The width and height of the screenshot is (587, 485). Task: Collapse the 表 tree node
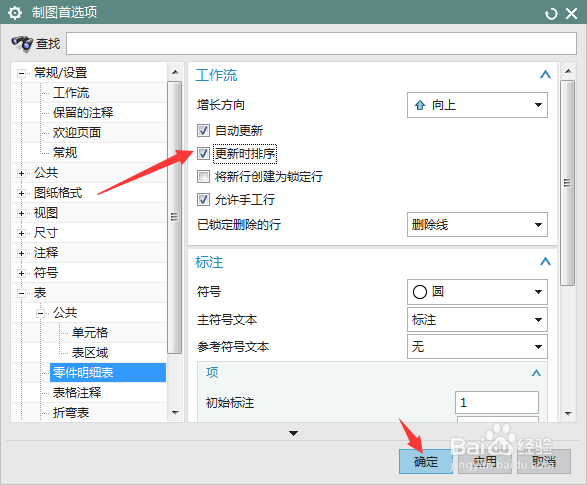click(21, 293)
